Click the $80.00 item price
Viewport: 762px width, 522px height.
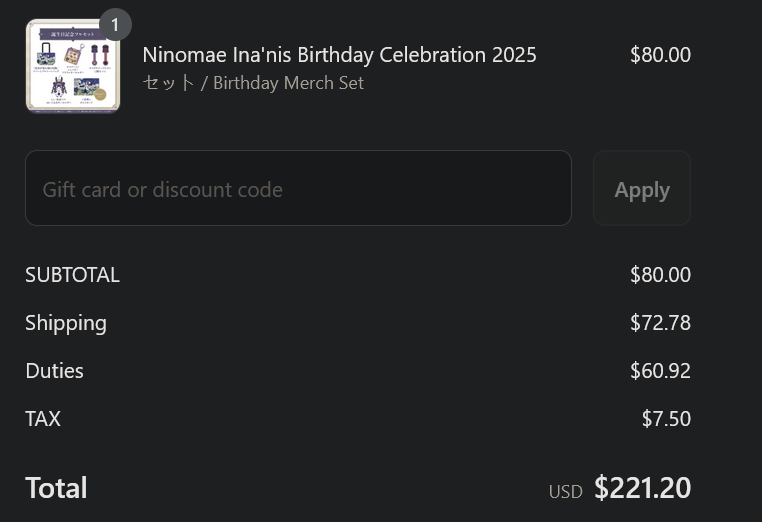[660, 54]
